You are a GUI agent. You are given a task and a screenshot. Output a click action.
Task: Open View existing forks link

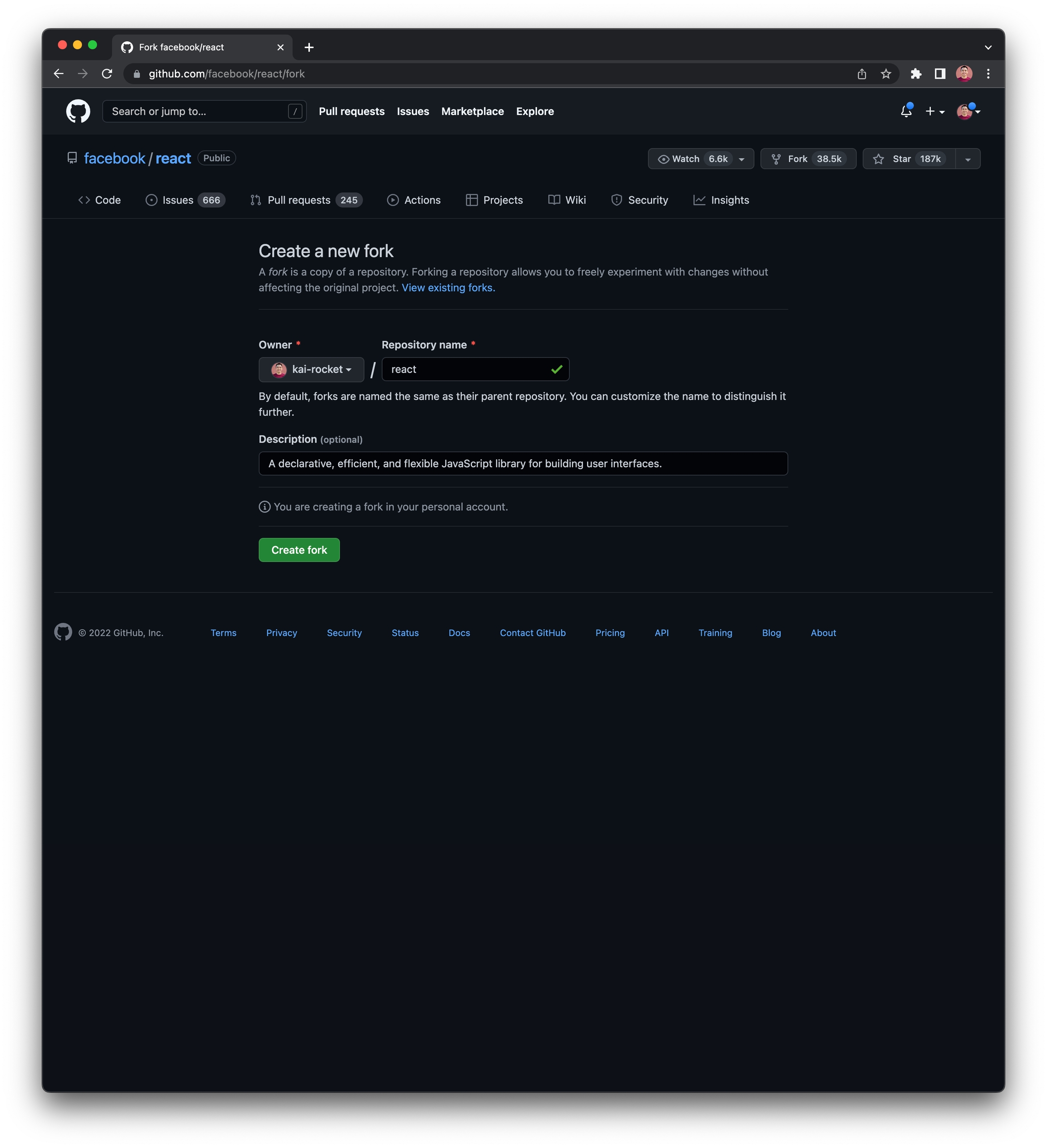point(449,288)
